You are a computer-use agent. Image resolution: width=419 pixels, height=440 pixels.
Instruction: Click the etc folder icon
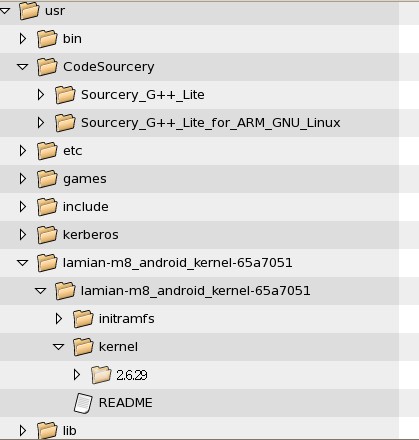[47, 151]
